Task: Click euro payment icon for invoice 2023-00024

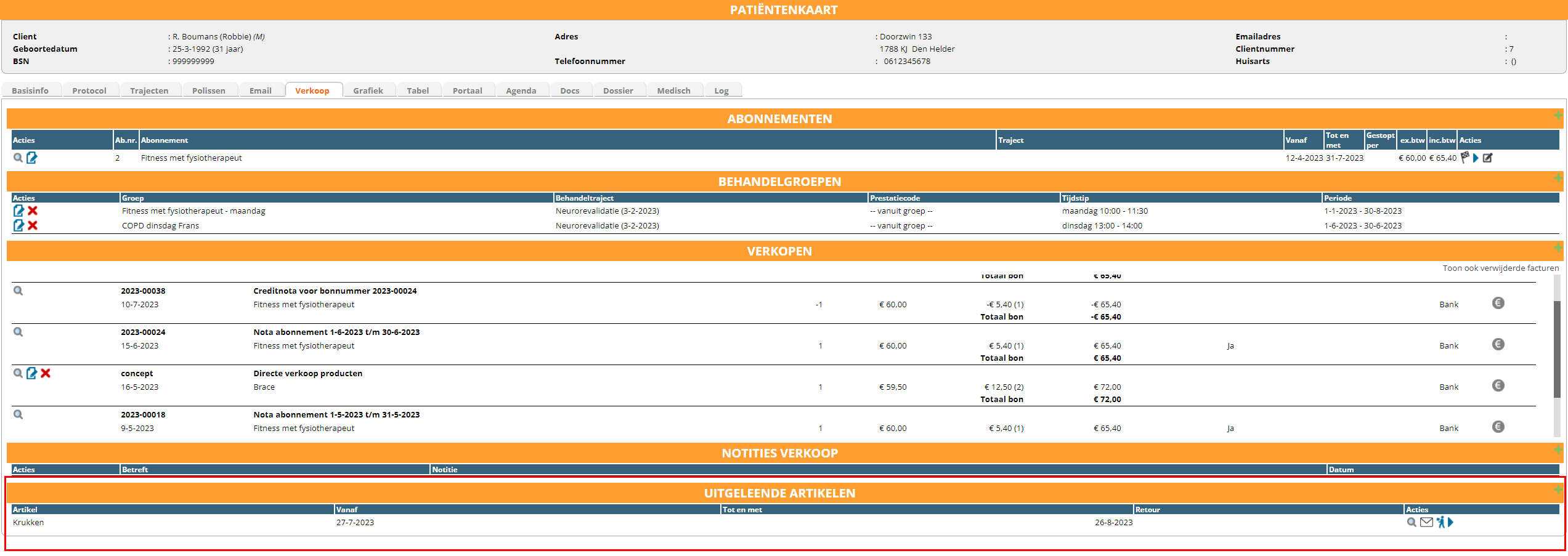Action: (x=1498, y=344)
